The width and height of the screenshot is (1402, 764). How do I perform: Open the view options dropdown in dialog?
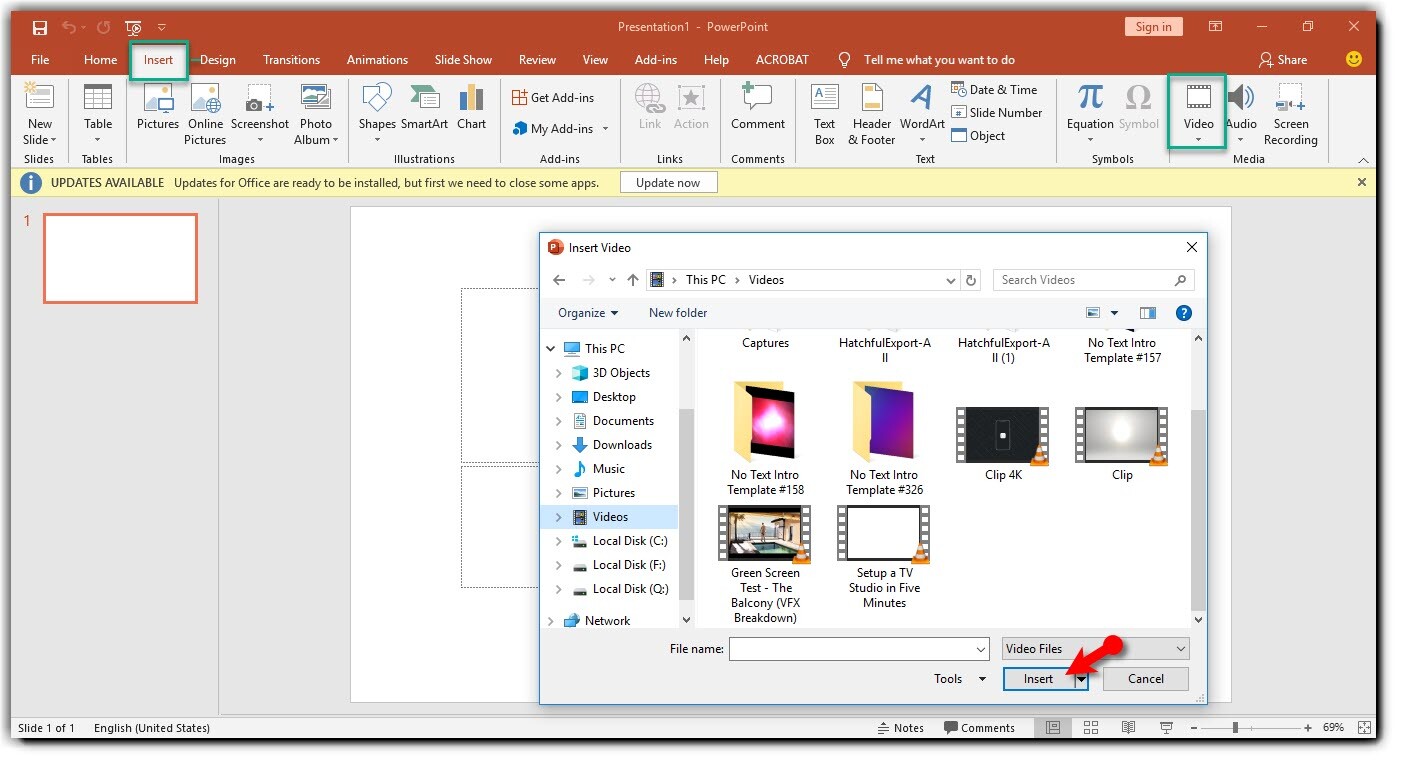pos(1115,313)
